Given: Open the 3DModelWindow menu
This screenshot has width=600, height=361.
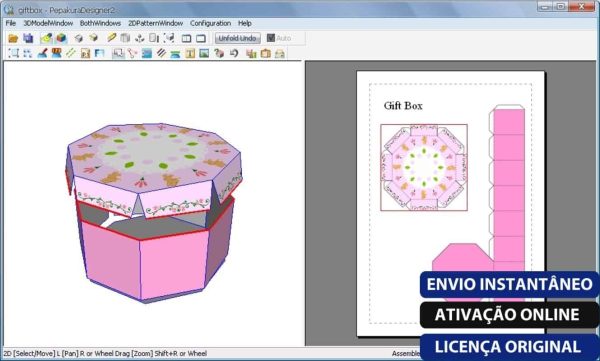Looking at the screenshot, I should 48,23.
